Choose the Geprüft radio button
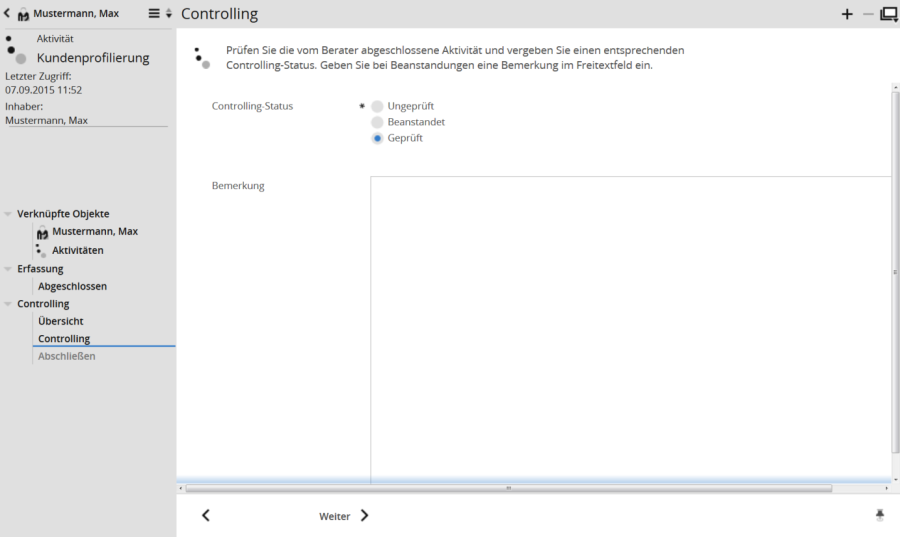The image size is (900, 537). click(x=377, y=138)
